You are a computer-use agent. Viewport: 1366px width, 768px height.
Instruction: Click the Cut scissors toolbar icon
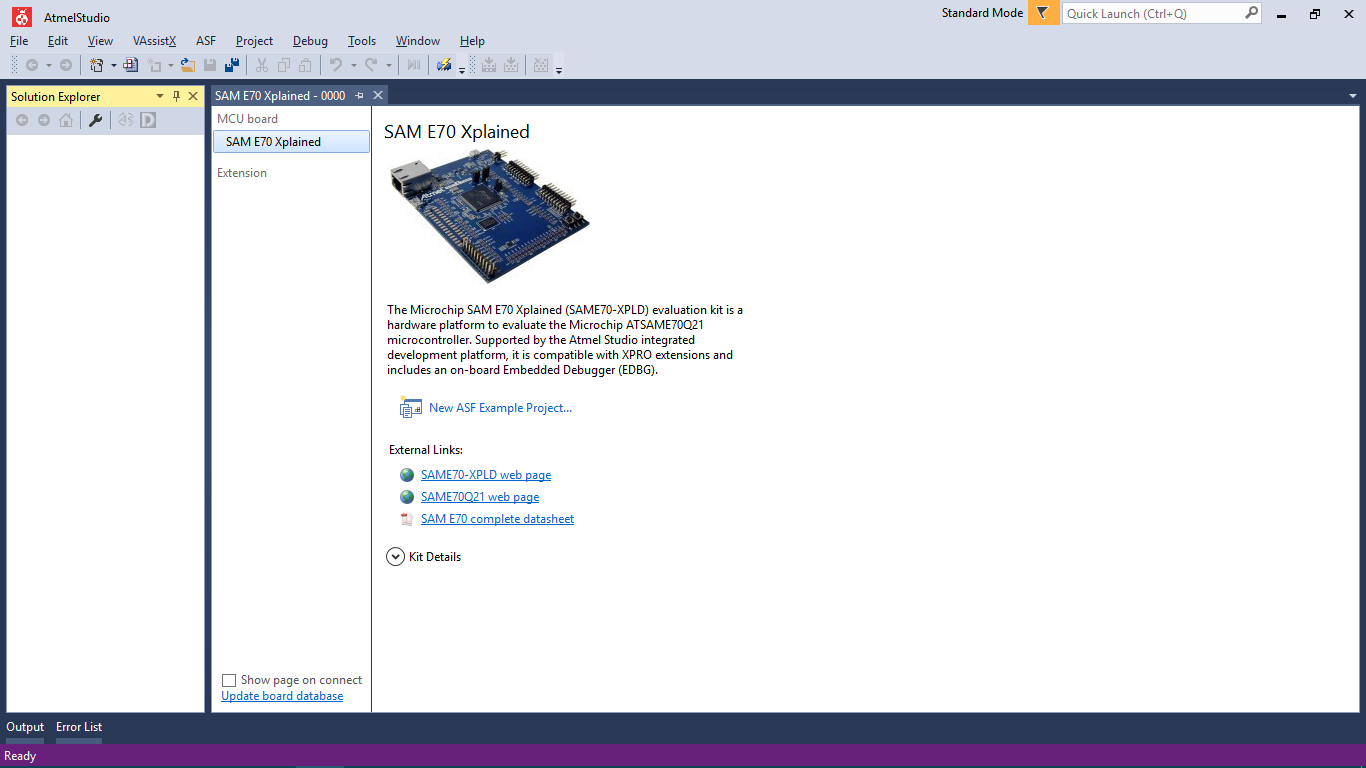coord(261,65)
